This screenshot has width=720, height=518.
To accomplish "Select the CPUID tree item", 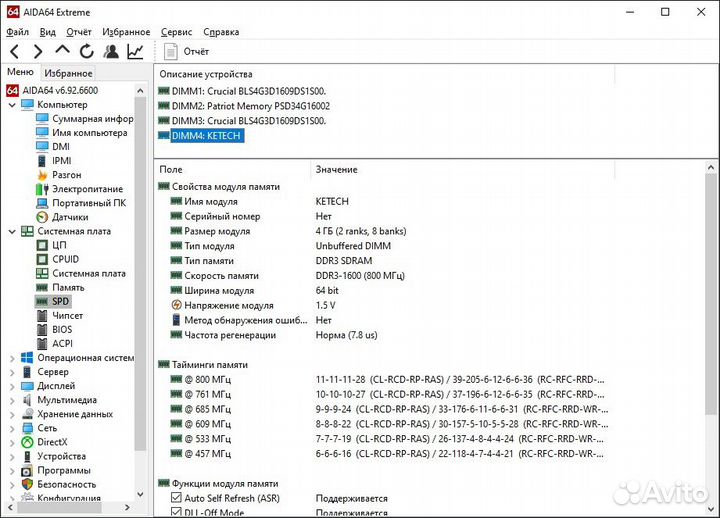I will 57,259.
